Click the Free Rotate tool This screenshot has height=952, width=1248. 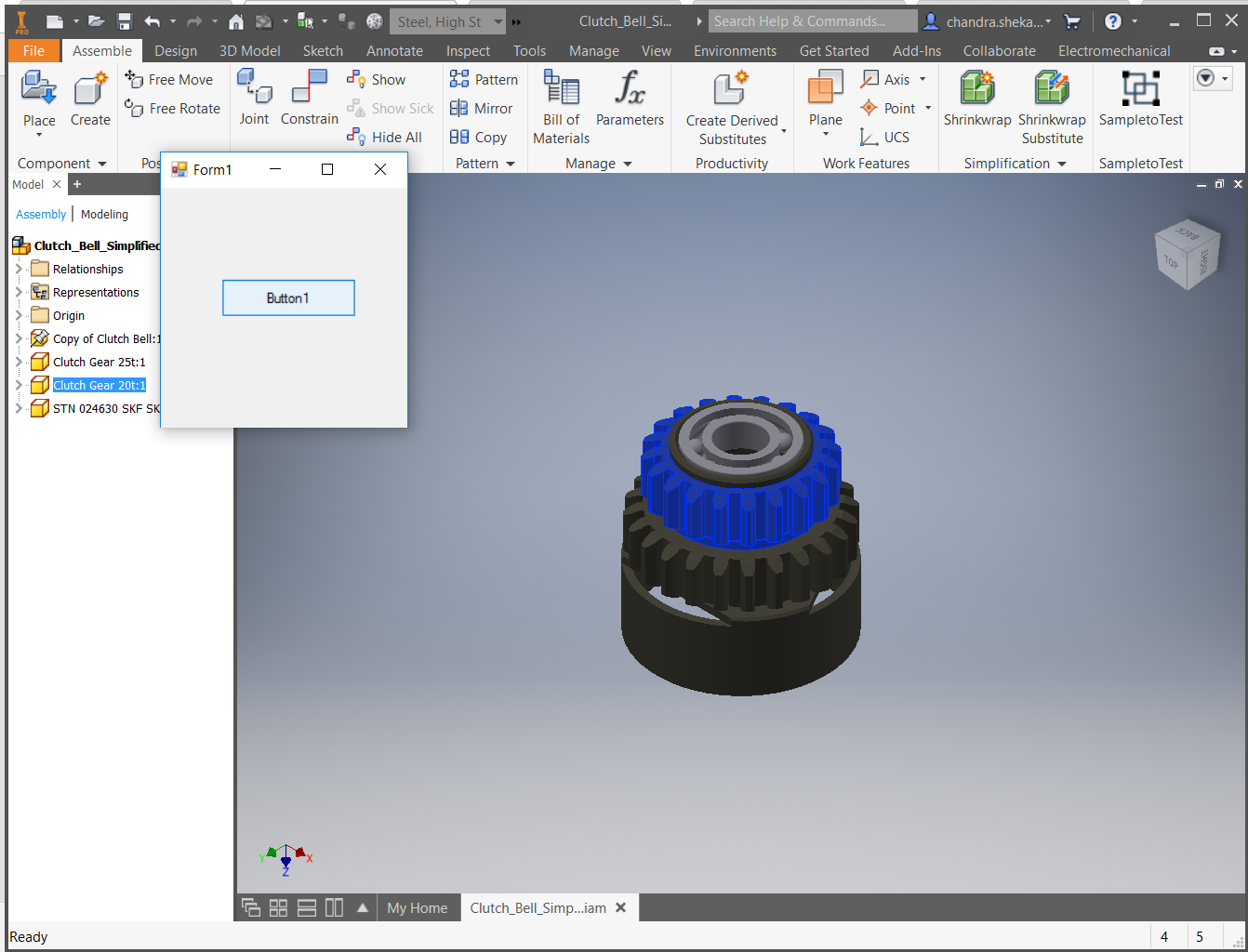click(x=173, y=109)
